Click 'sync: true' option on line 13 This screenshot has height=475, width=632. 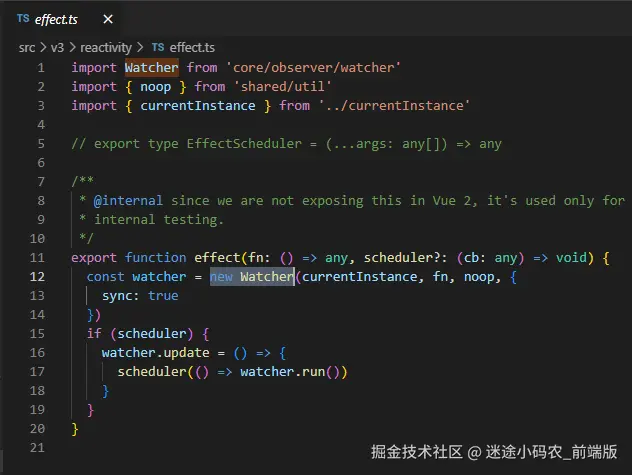tap(140, 296)
